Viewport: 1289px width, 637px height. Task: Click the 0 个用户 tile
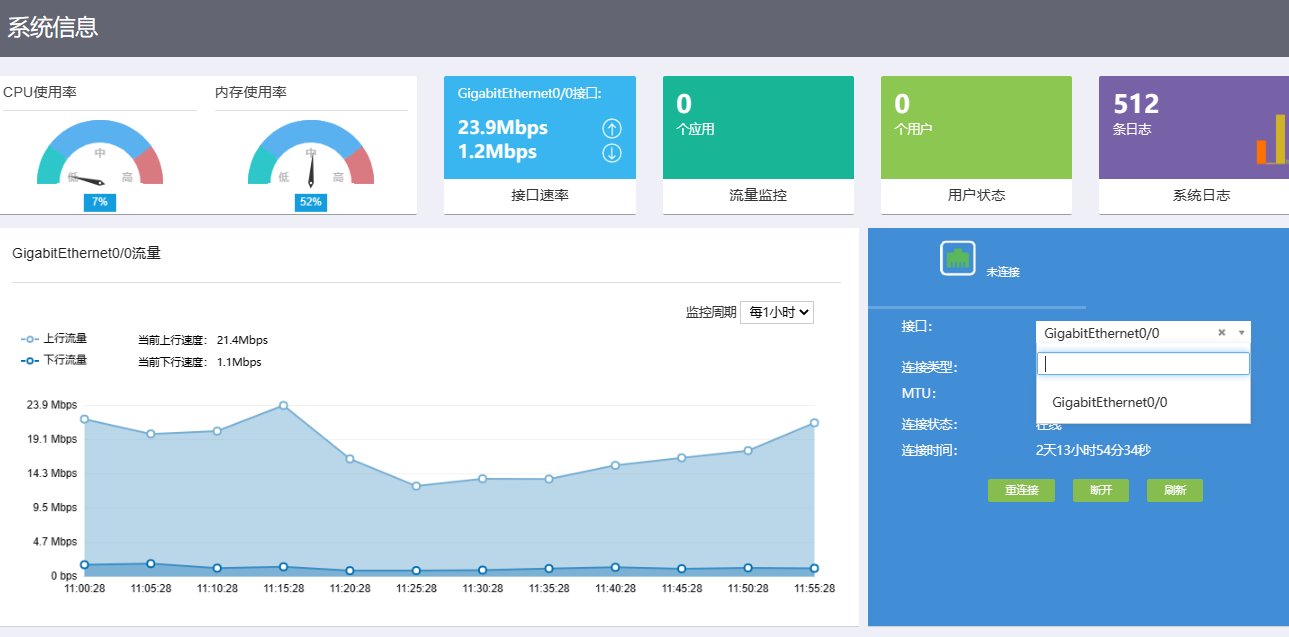976,127
